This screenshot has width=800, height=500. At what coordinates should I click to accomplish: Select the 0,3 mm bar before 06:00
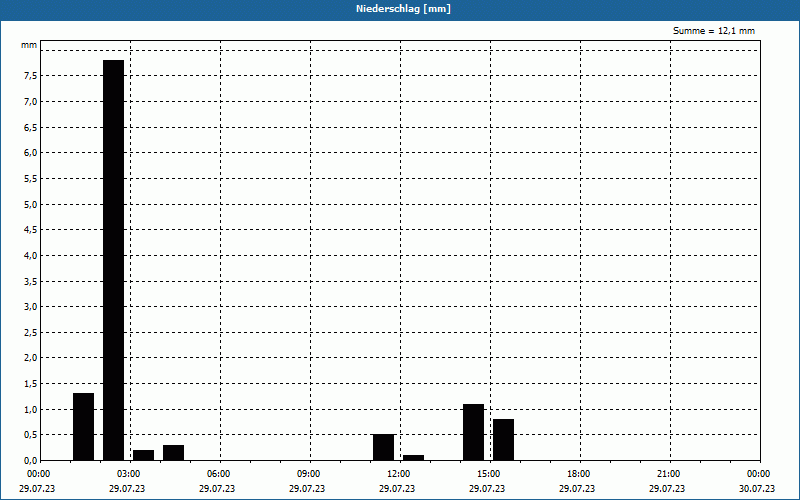coord(173,453)
